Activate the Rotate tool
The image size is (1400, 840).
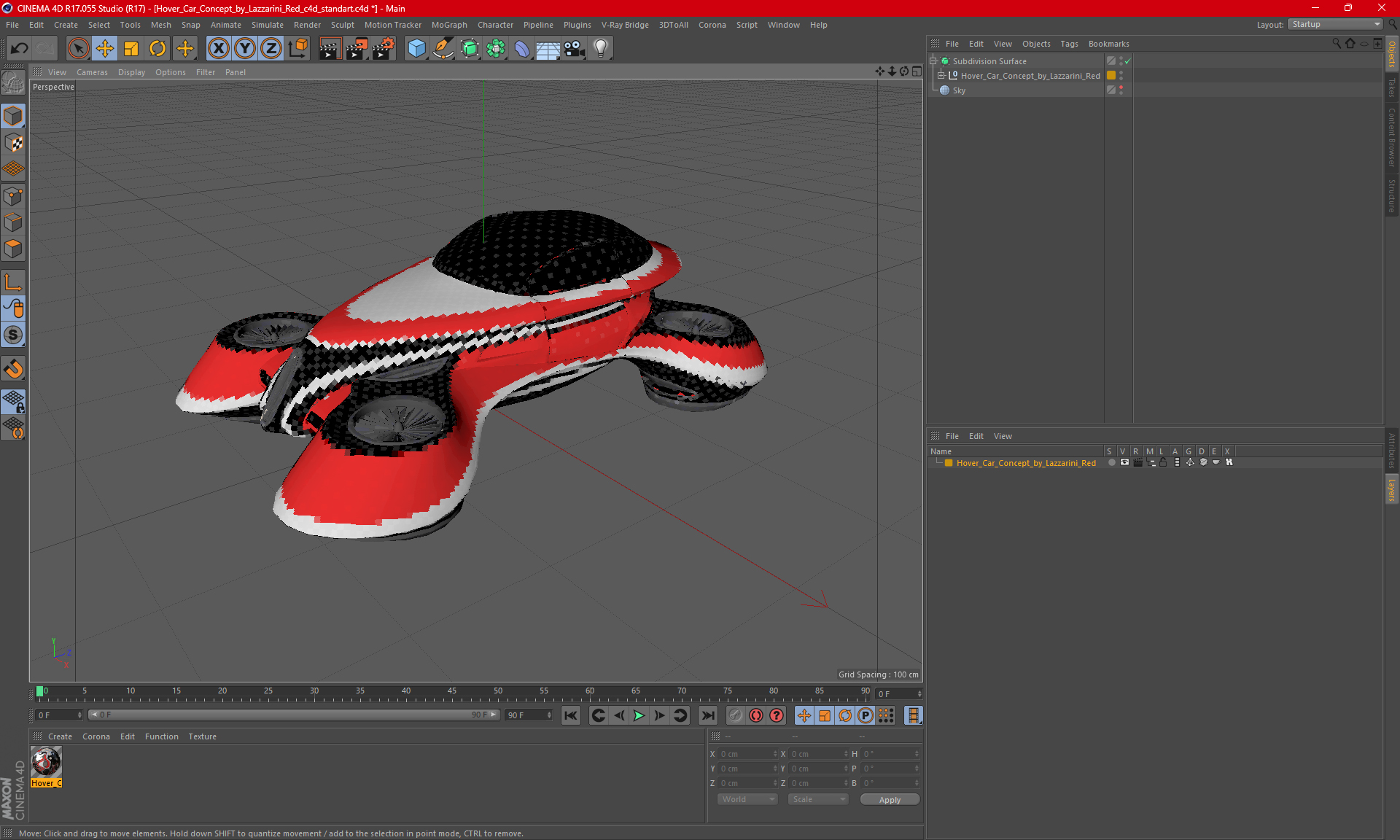pyautogui.click(x=157, y=49)
